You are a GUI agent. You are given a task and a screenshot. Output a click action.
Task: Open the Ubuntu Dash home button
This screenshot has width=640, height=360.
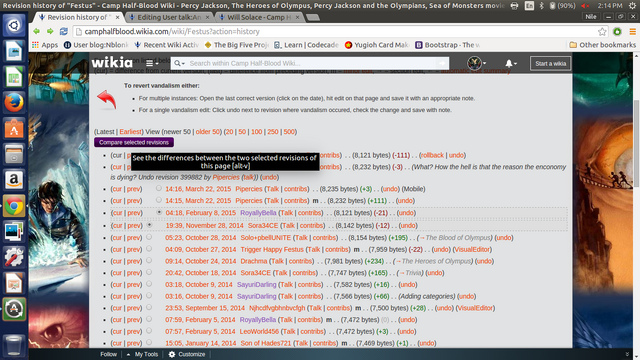[14, 25]
